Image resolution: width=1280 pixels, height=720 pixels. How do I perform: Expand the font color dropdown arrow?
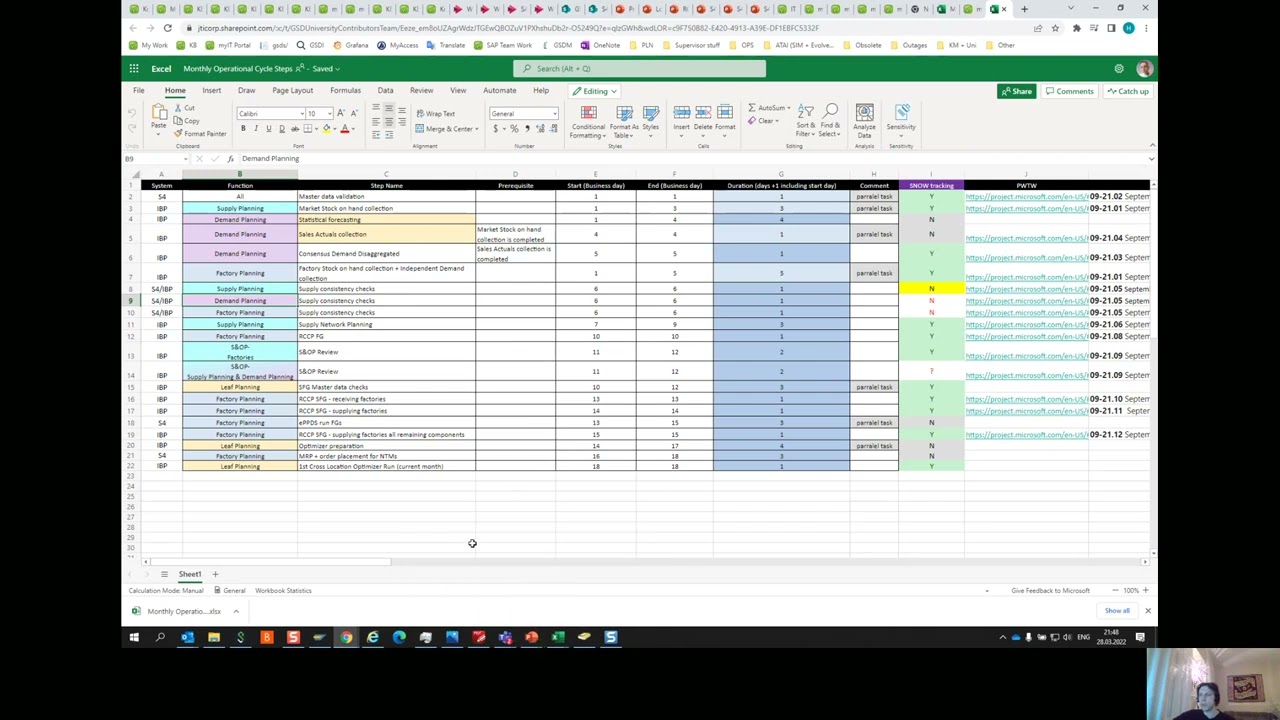point(353,129)
